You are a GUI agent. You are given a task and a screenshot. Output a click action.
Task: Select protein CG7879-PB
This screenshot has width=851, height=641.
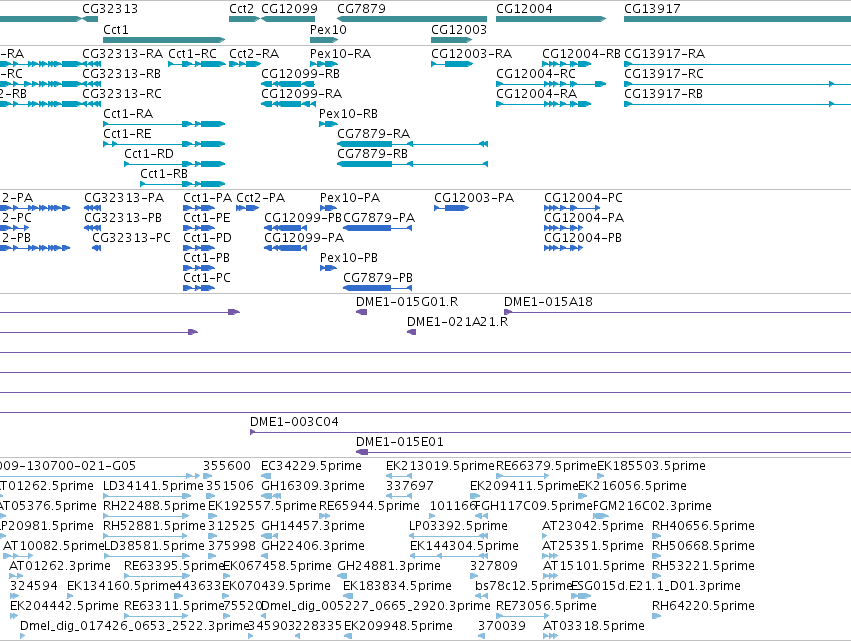378,288
